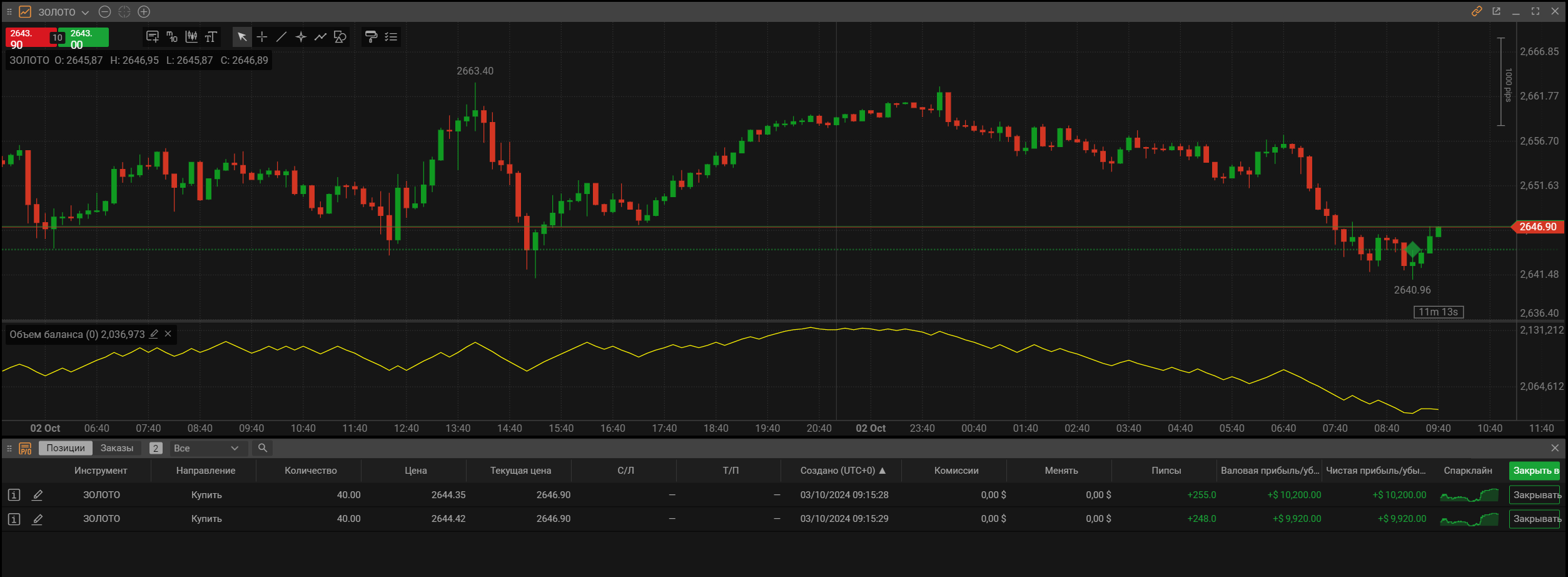Click the 1000 pips scale ruler

tap(1504, 82)
